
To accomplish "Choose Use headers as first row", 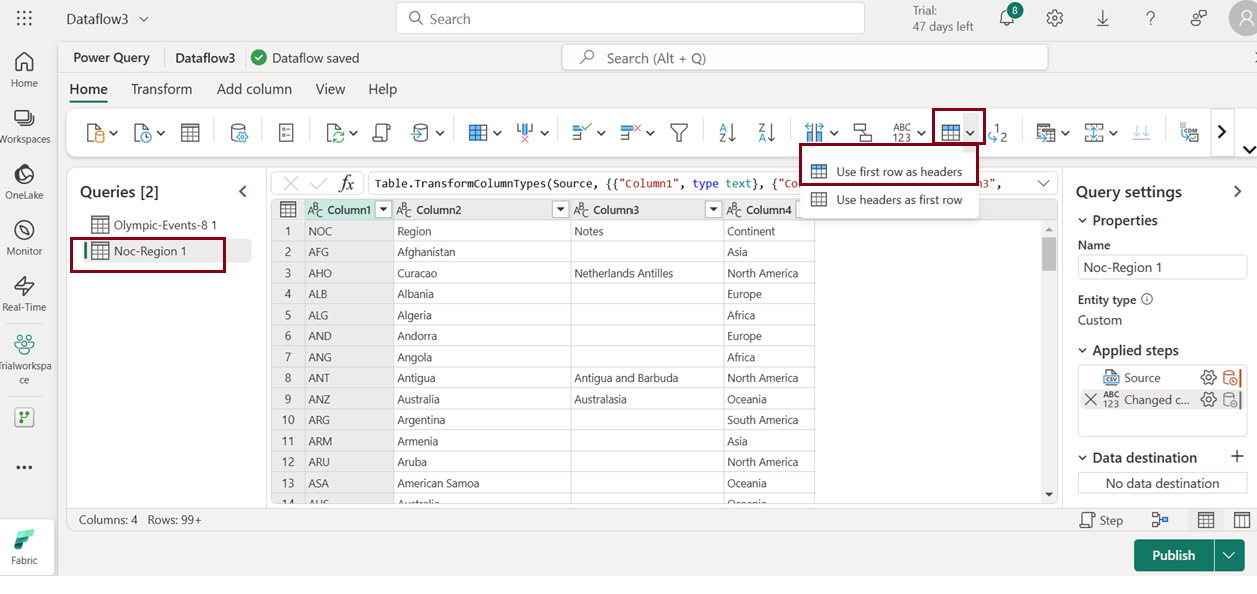I will coord(889,199).
